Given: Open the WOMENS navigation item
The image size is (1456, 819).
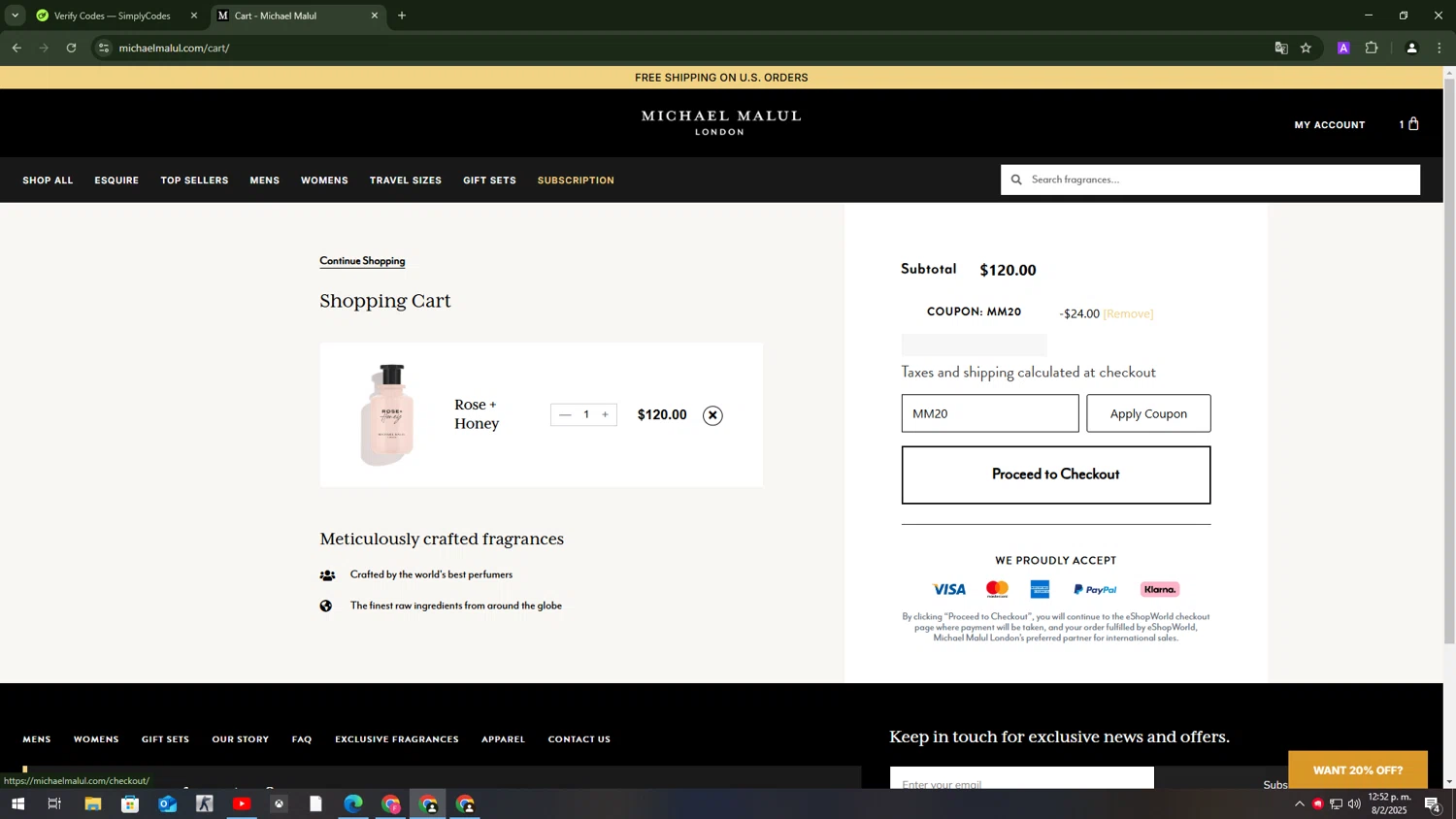Looking at the screenshot, I should [324, 180].
